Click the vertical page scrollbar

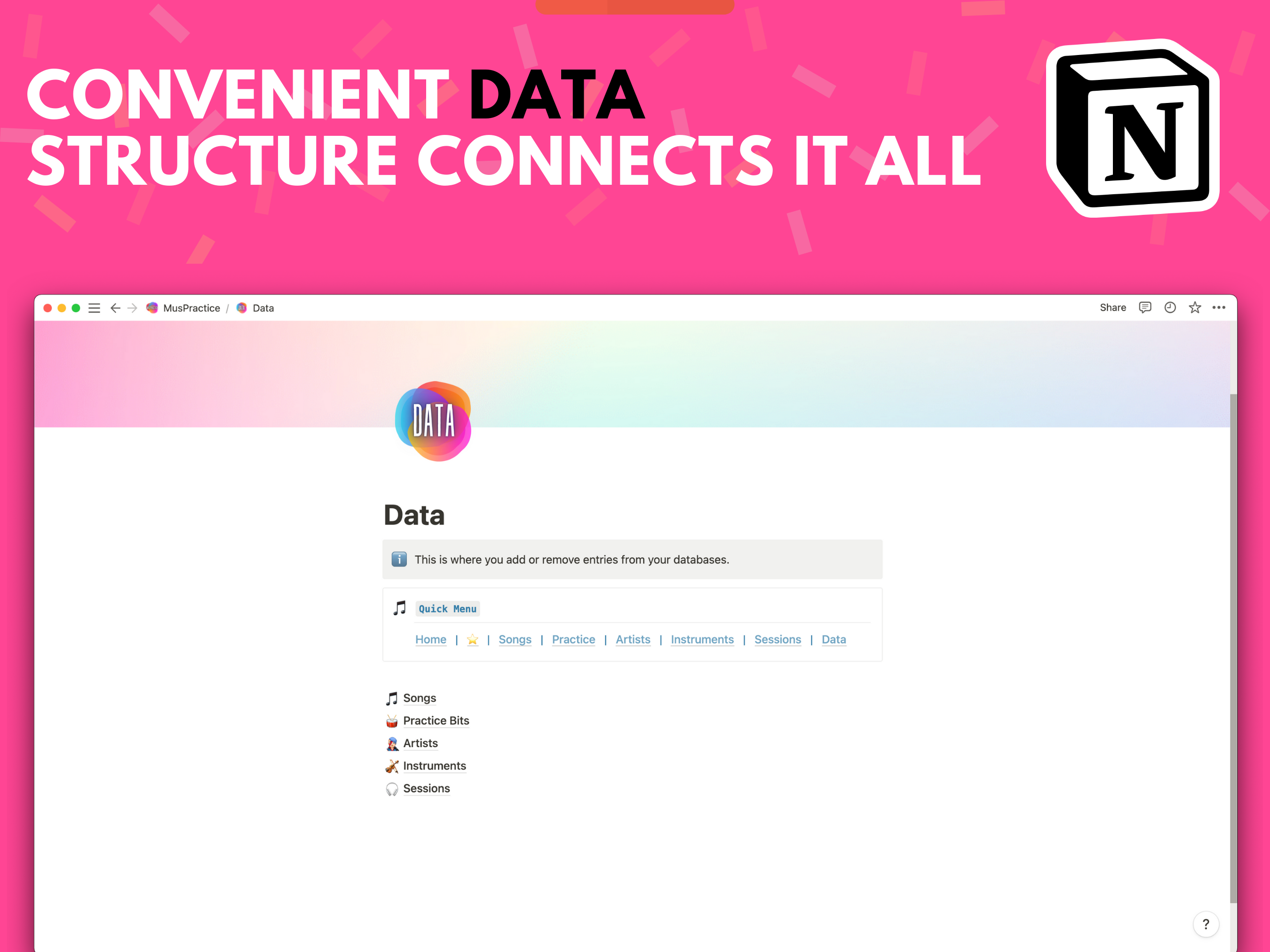tap(1233, 648)
